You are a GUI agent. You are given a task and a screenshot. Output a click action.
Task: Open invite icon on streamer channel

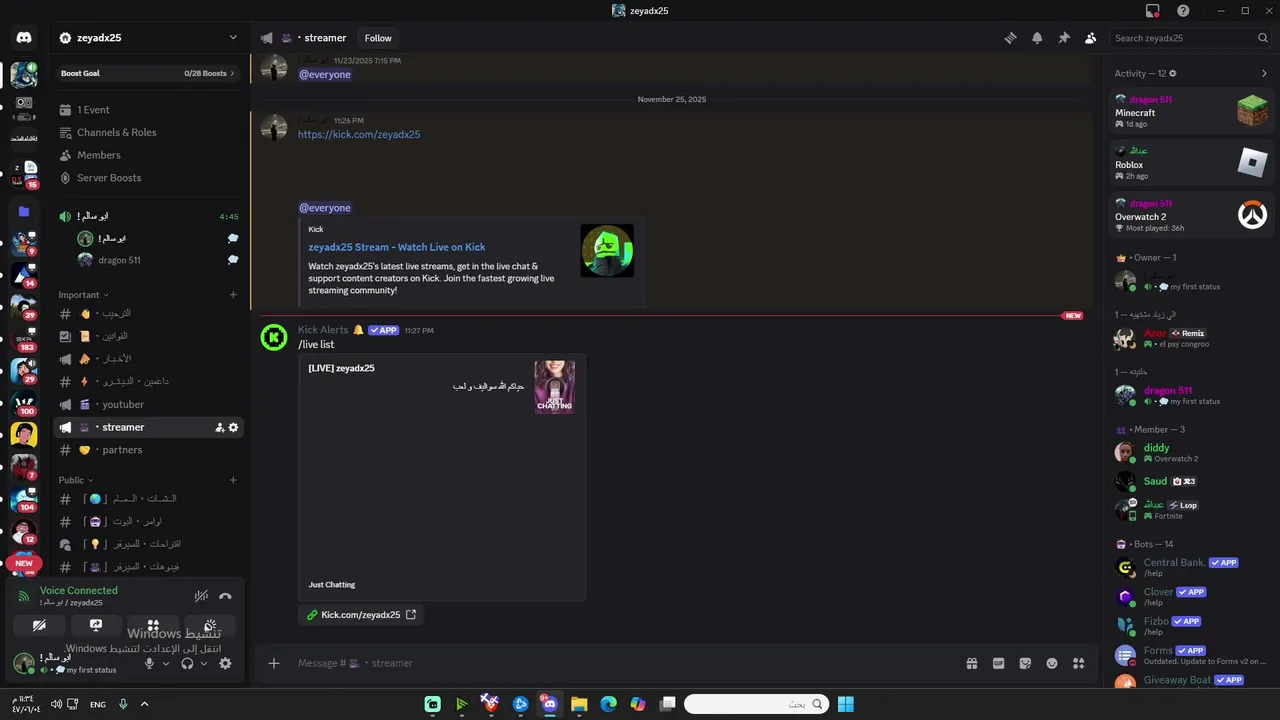pos(219,427)
